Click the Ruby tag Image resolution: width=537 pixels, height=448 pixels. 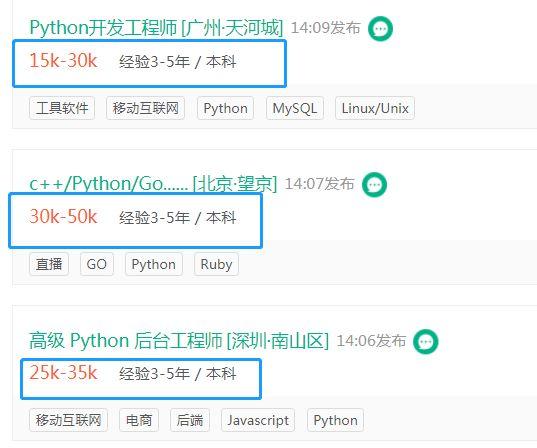(x=216, y=264)
